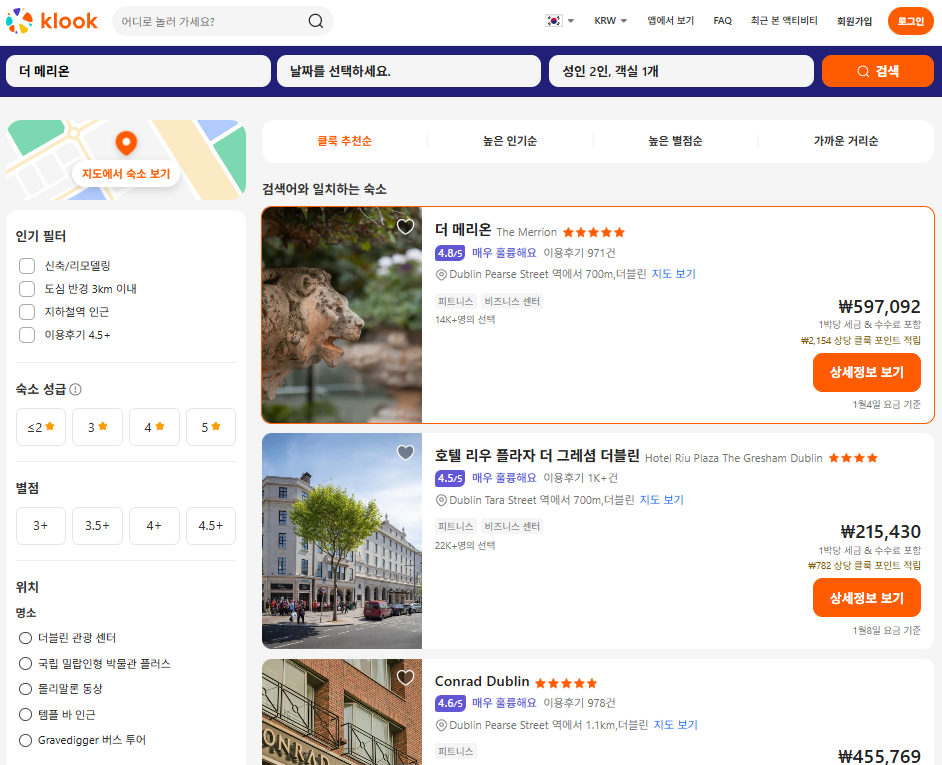Check the 이용후기 4.5+ filter

(x=27, y=335)
